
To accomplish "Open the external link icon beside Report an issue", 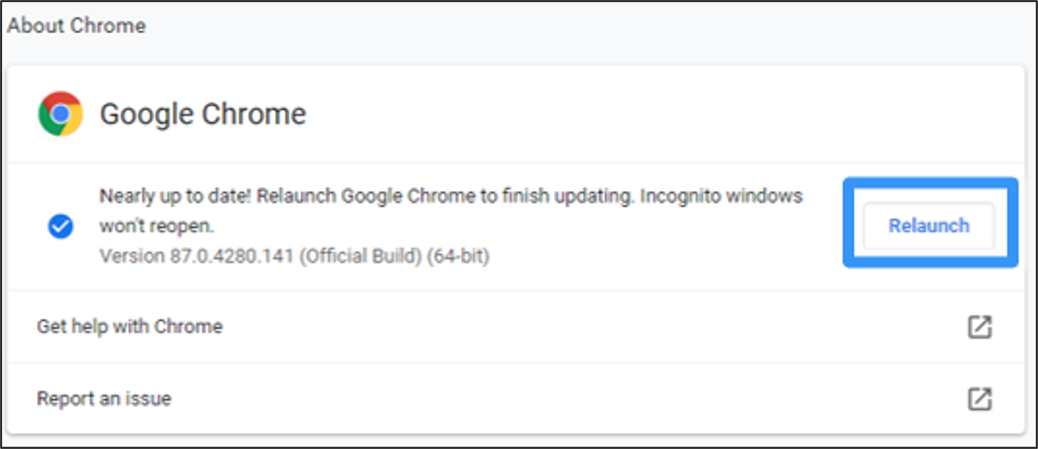I will pyautogui.click(x=979, y=399).
